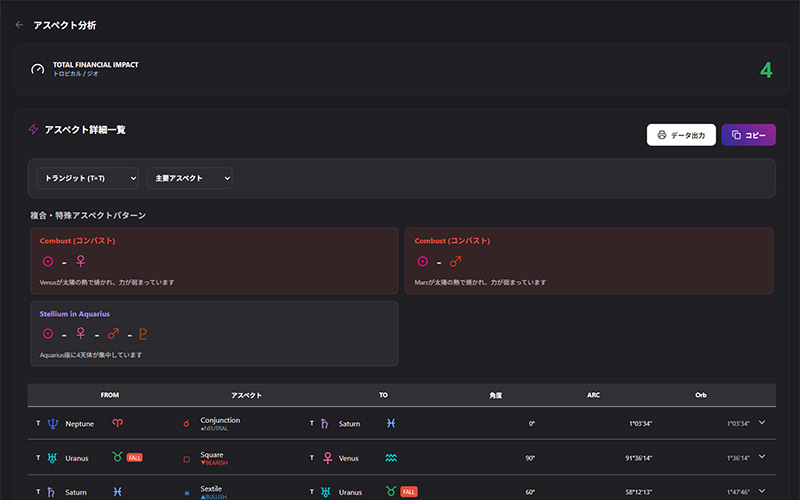Screen dimensions: 800x500
Task: Click the データ出力 export button
Action: point(681,135)
